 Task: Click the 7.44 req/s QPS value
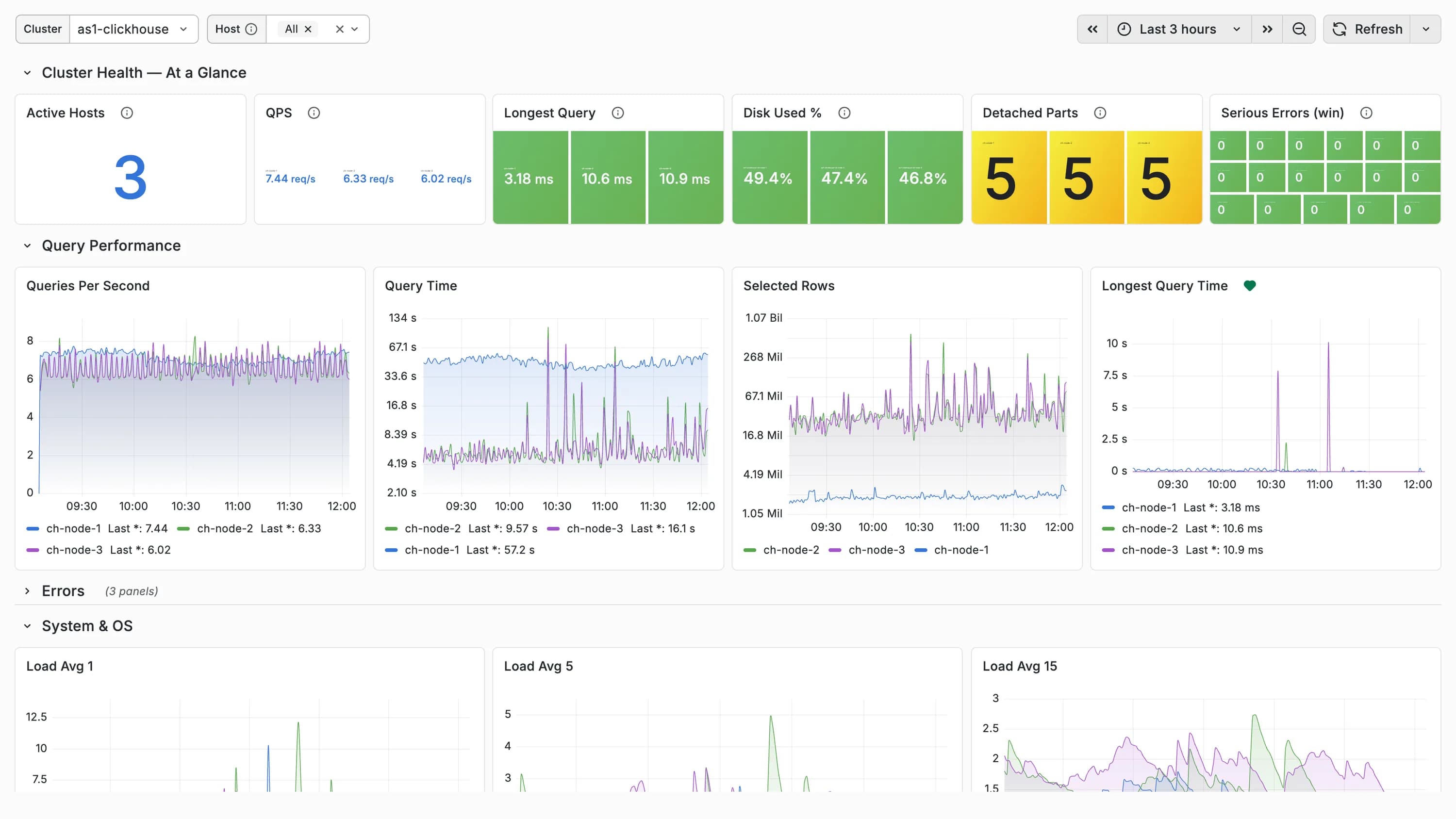[291, 179]
